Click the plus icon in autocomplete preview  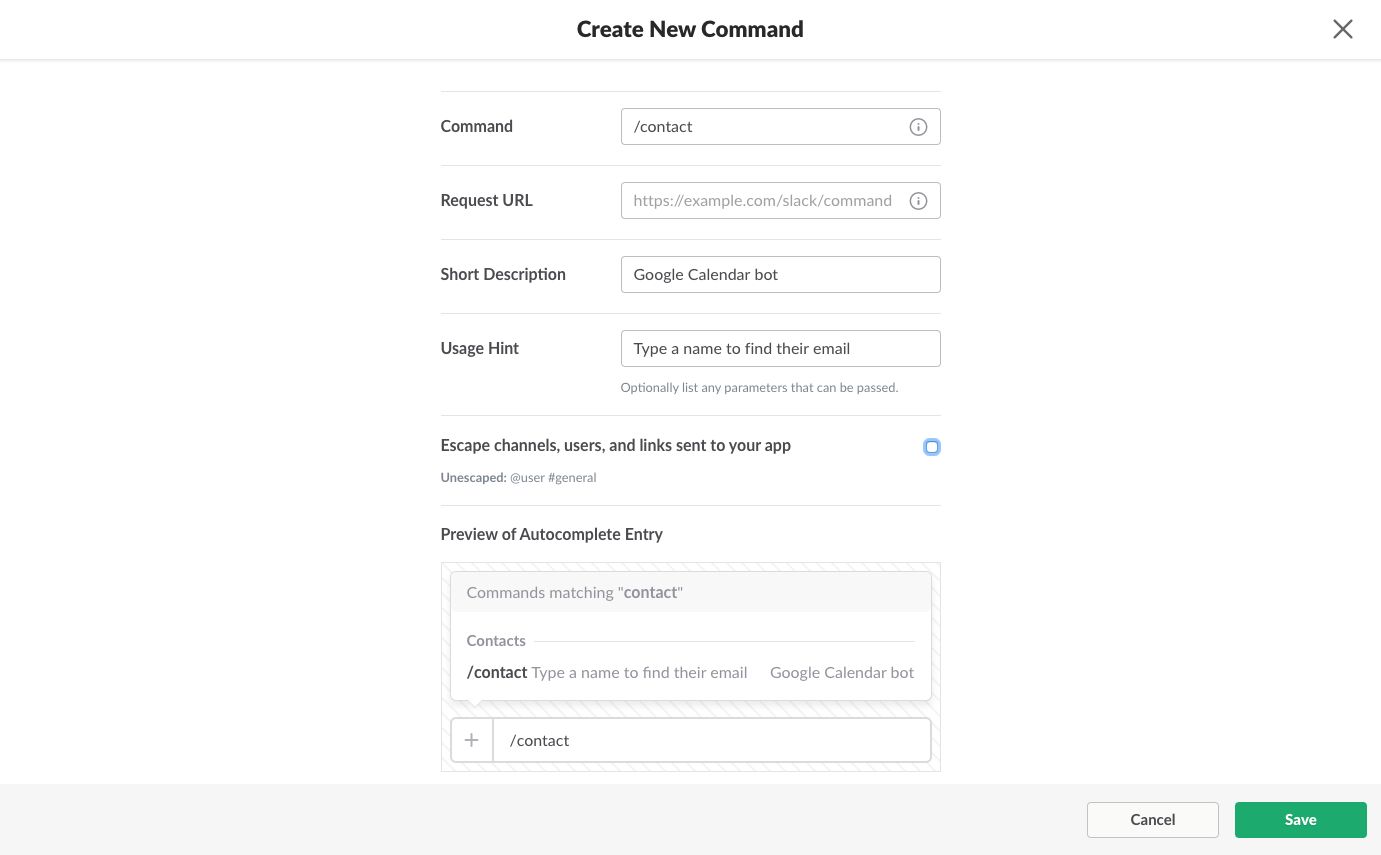click(472, 741)
